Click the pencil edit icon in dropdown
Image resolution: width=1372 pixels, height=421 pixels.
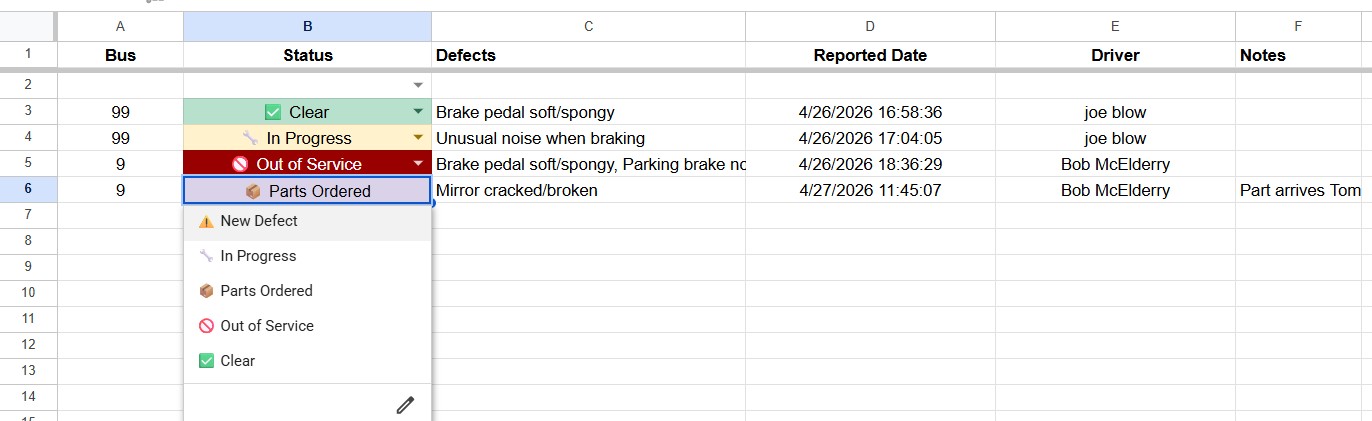pyautogui.click(x=405, y=405)
